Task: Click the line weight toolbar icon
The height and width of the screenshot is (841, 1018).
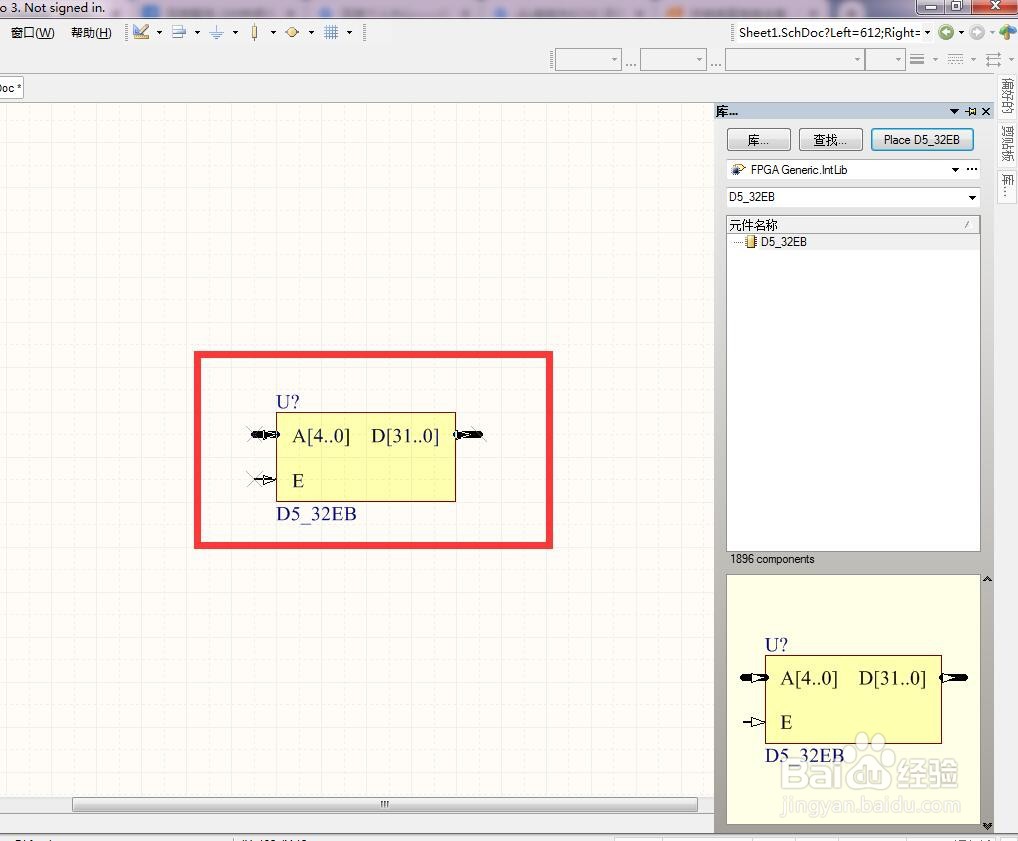Action: (917, 60)
